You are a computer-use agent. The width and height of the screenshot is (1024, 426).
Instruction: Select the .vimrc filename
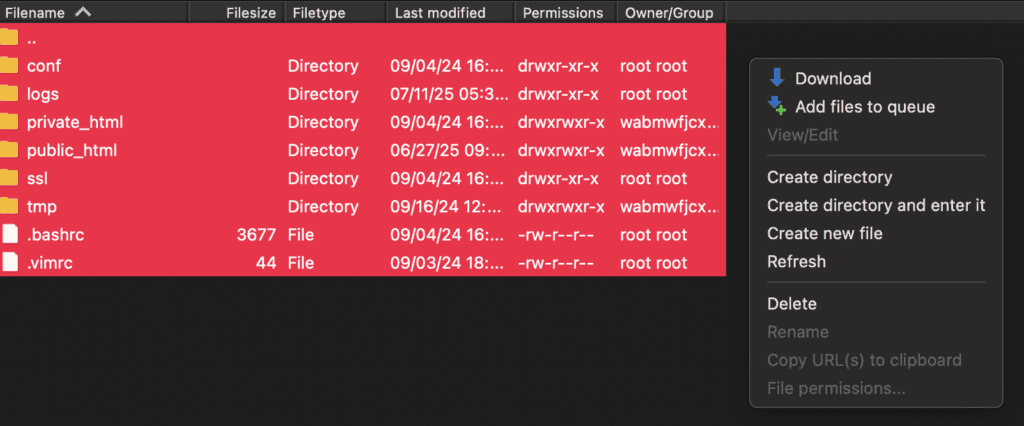[50, 263]
